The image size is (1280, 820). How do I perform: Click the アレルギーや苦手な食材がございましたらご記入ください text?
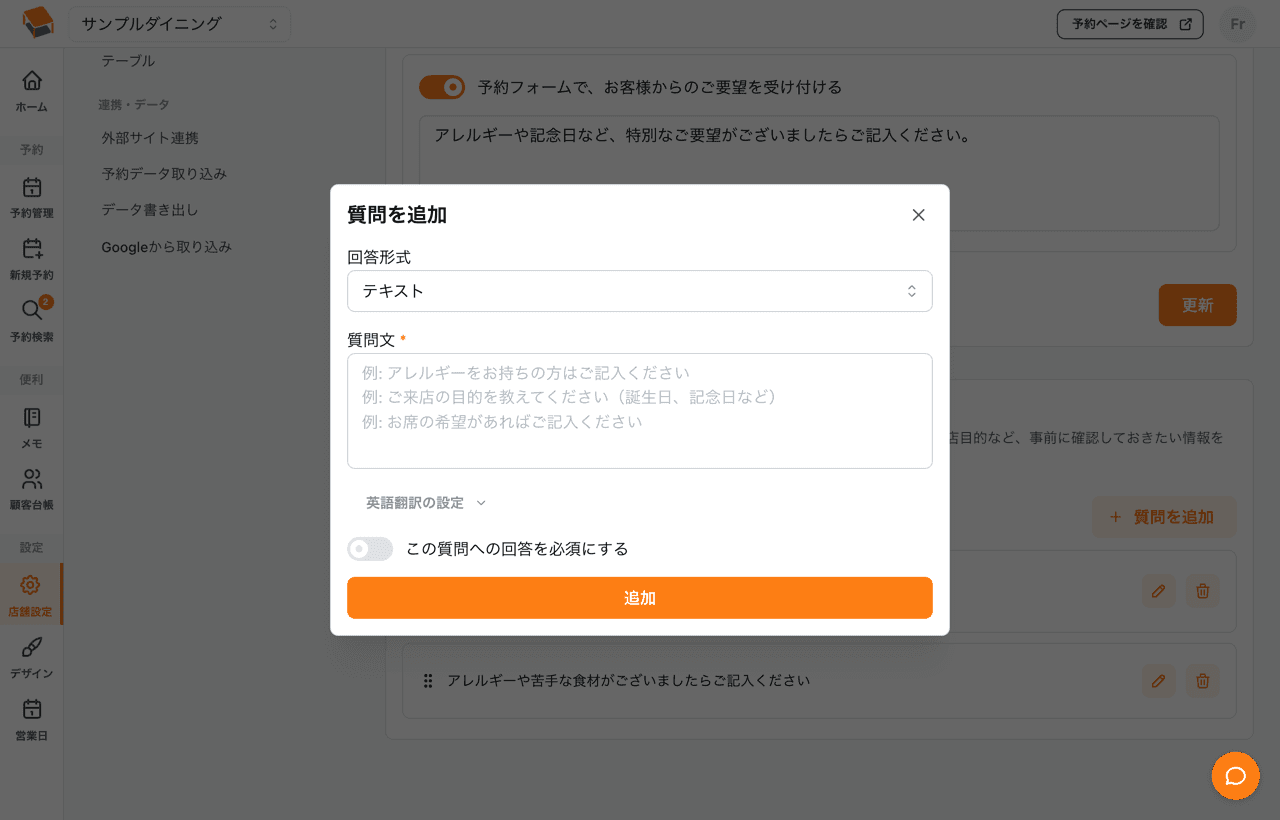pyautogui.click(x=628, y=681)
